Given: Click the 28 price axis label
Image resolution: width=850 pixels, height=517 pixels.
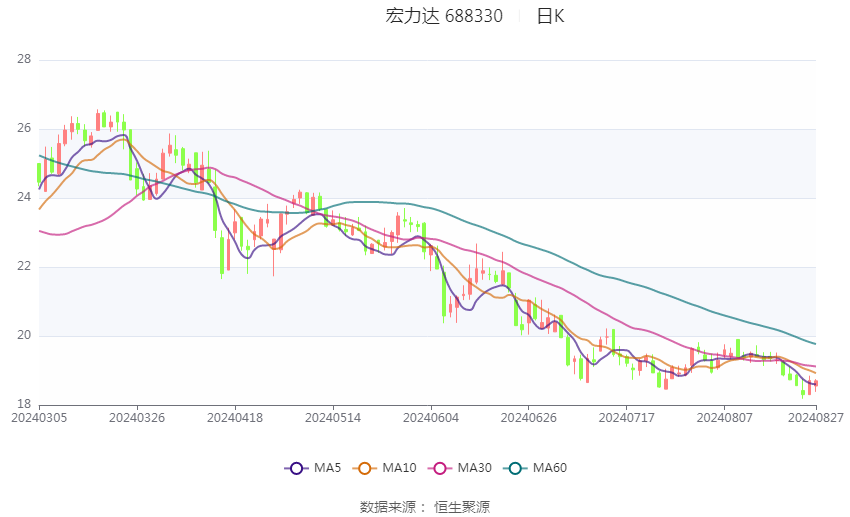Looking at the screenshot, I should (24, 60).
